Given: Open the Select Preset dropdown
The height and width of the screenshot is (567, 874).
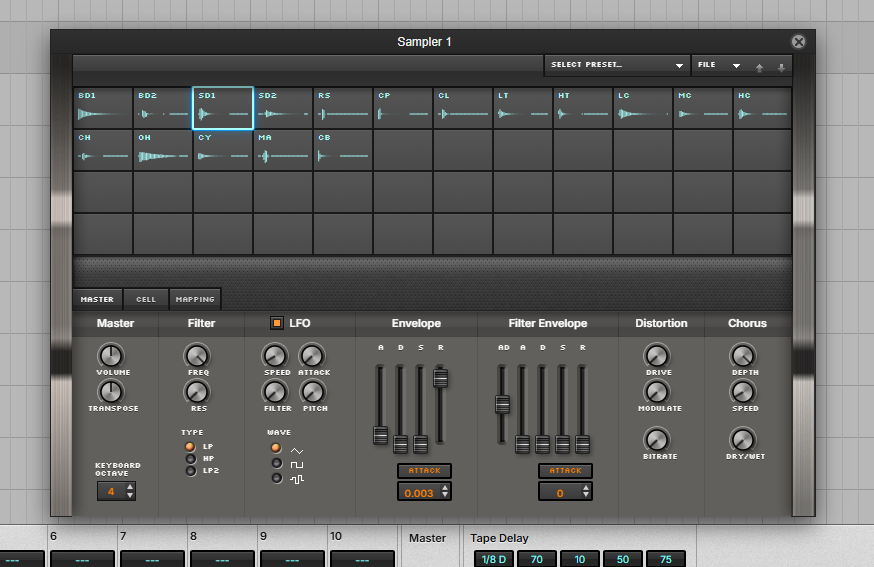Looking at the screenshot, I should point(616,65).
